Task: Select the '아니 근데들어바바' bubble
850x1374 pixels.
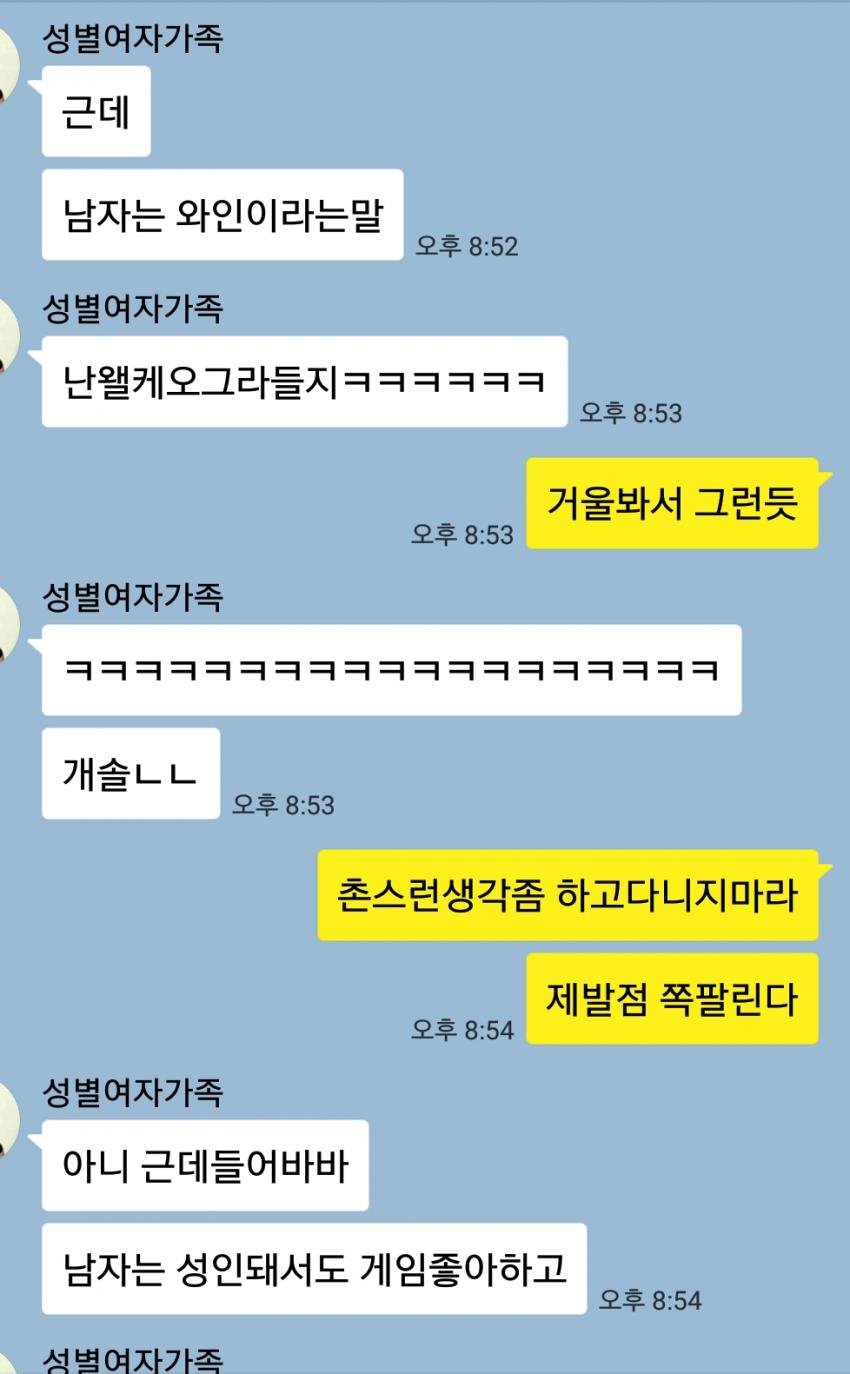Action: point(205,1166)
